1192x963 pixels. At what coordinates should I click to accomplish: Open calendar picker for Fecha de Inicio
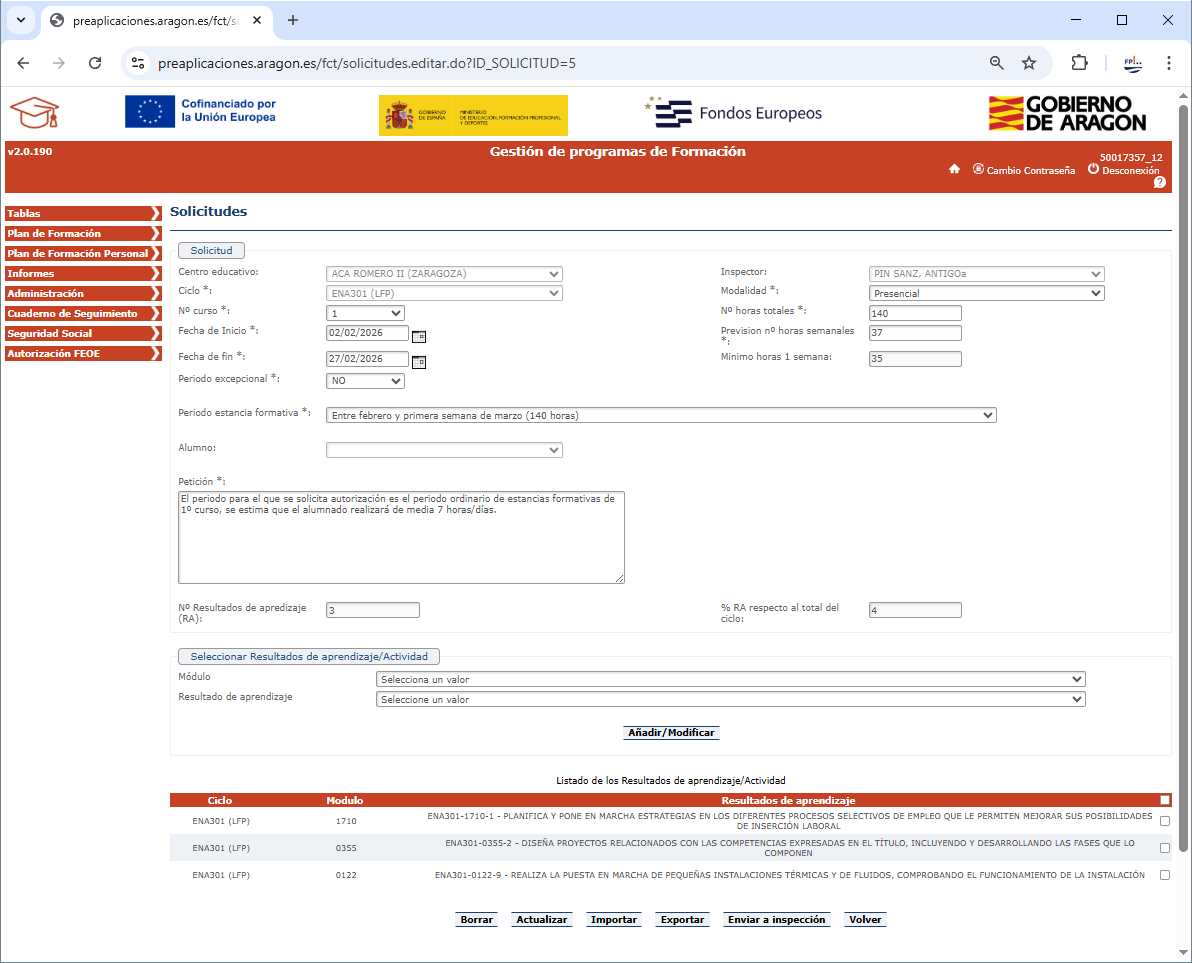click(419, 337)
